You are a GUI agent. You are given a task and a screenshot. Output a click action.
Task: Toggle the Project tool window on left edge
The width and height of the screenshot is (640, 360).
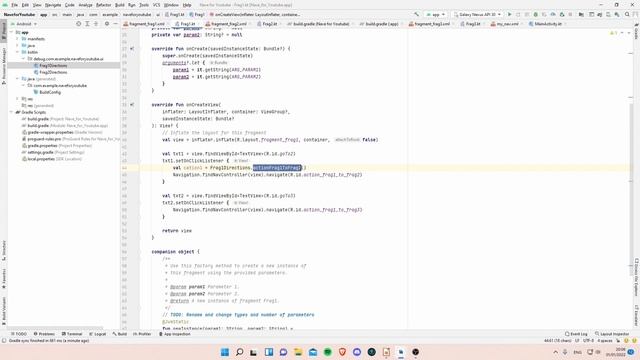tap(4, 31)
